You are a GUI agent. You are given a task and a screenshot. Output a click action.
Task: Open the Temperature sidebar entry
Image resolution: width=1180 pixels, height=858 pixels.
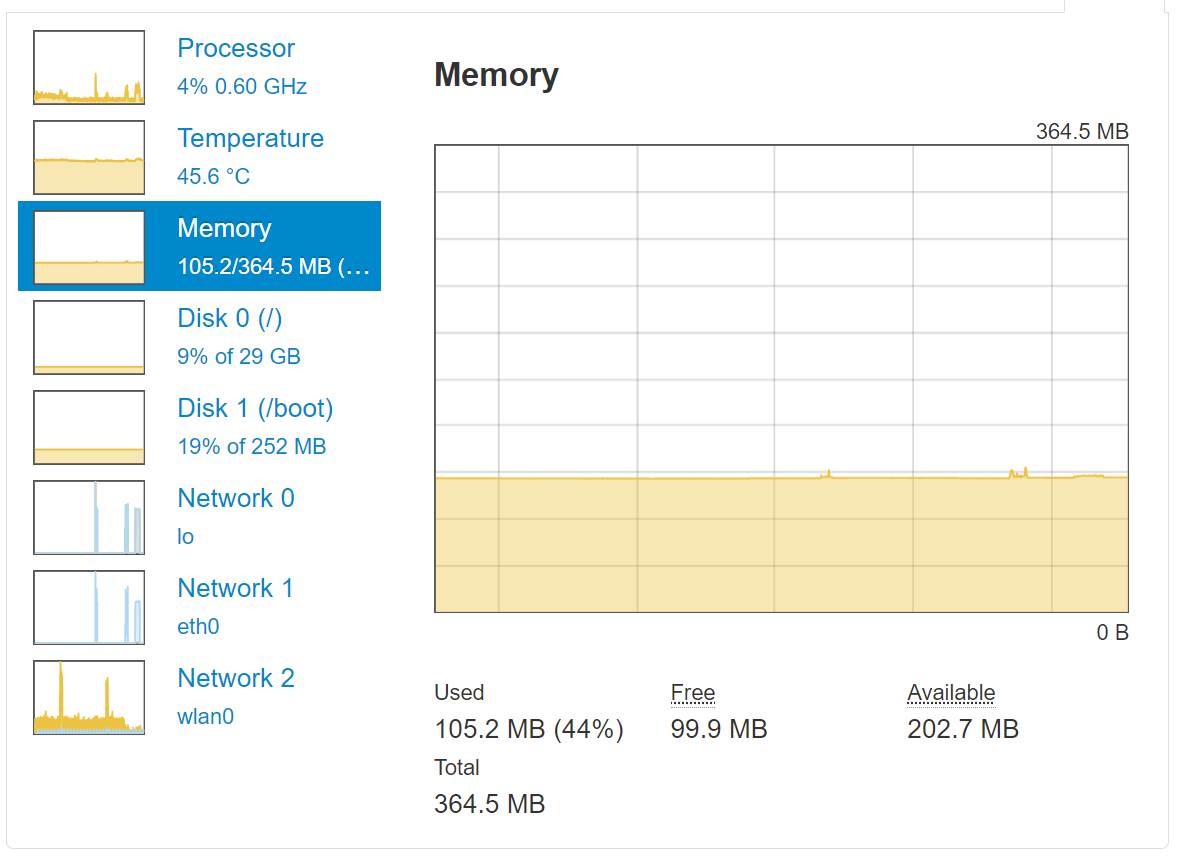[x=250, y=139]
